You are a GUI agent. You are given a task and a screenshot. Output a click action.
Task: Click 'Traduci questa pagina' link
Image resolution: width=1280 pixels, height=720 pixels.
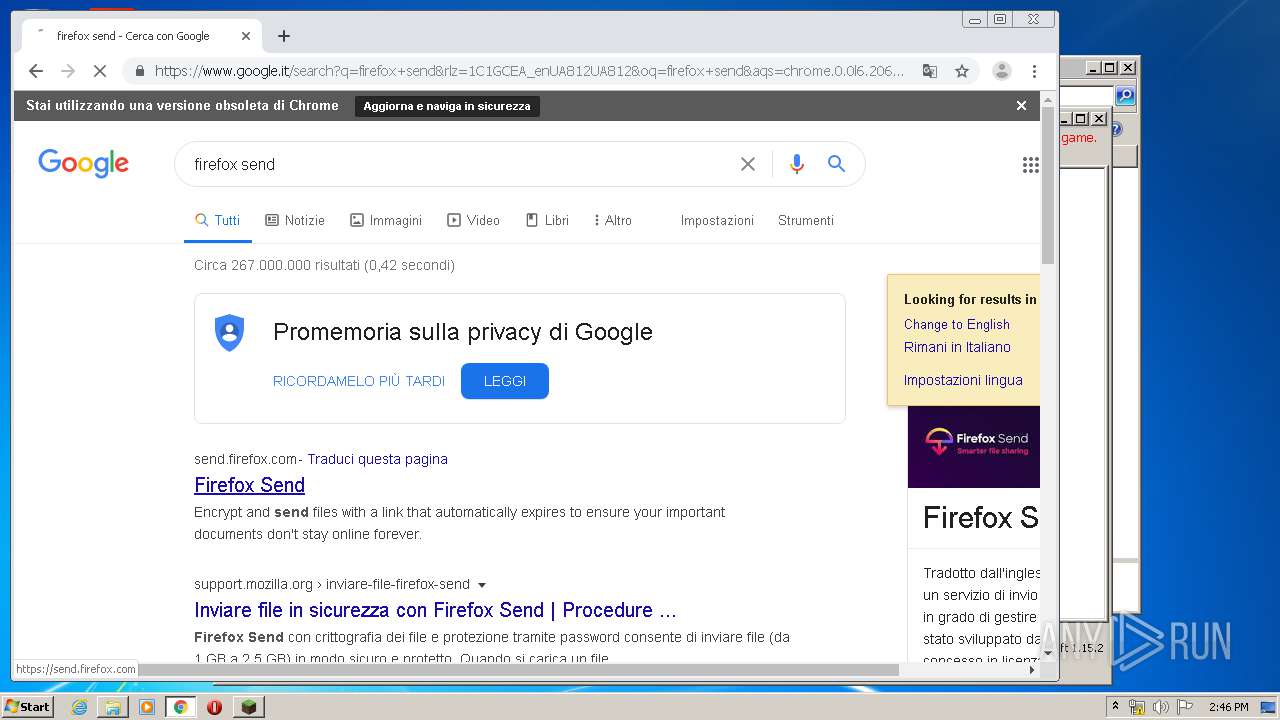378,459
